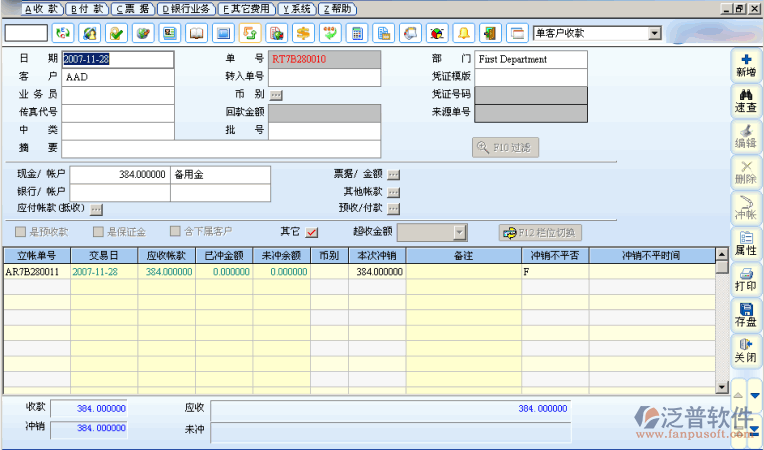Click the 打印 print icon

[x=745, y=278]
